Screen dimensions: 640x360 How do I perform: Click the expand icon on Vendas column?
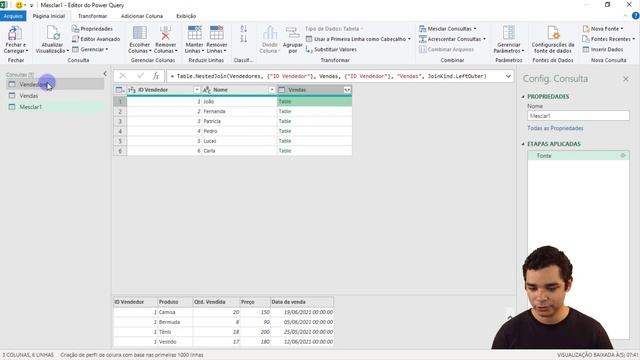click(x=347, y=90)
